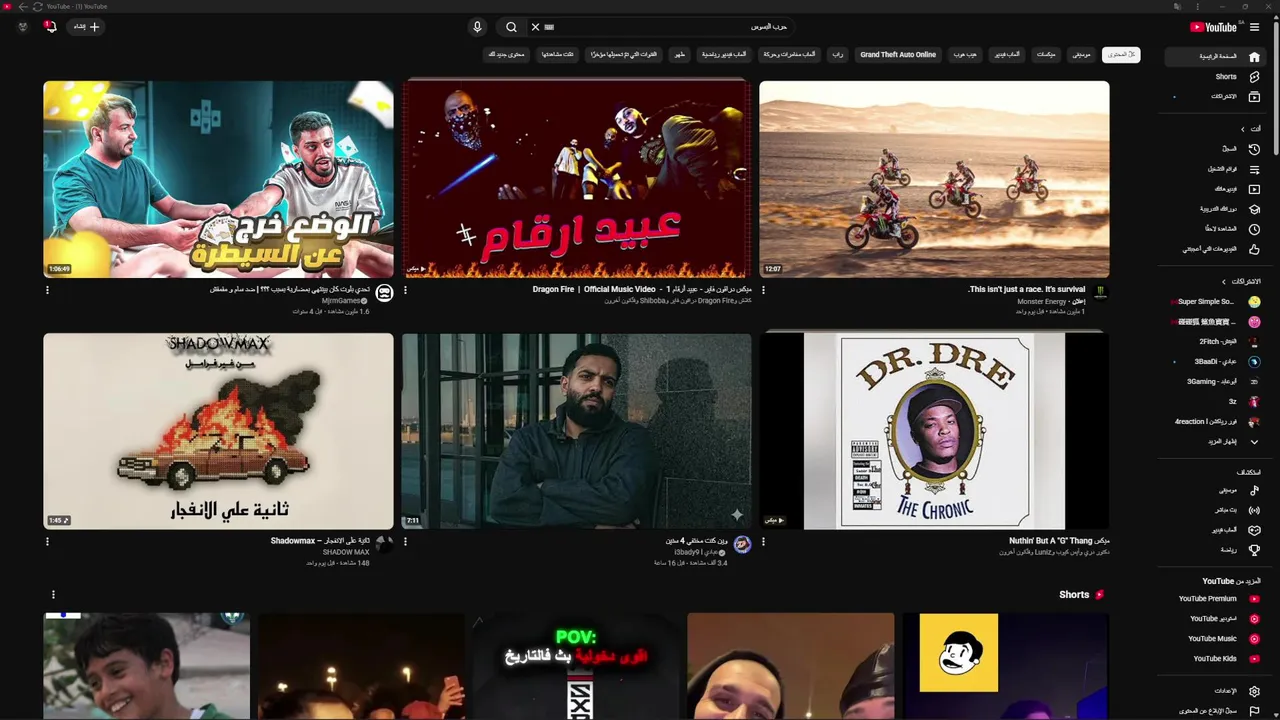
Task: Open Super Simple Songs subscription channel
Action: click(1215, 302)
